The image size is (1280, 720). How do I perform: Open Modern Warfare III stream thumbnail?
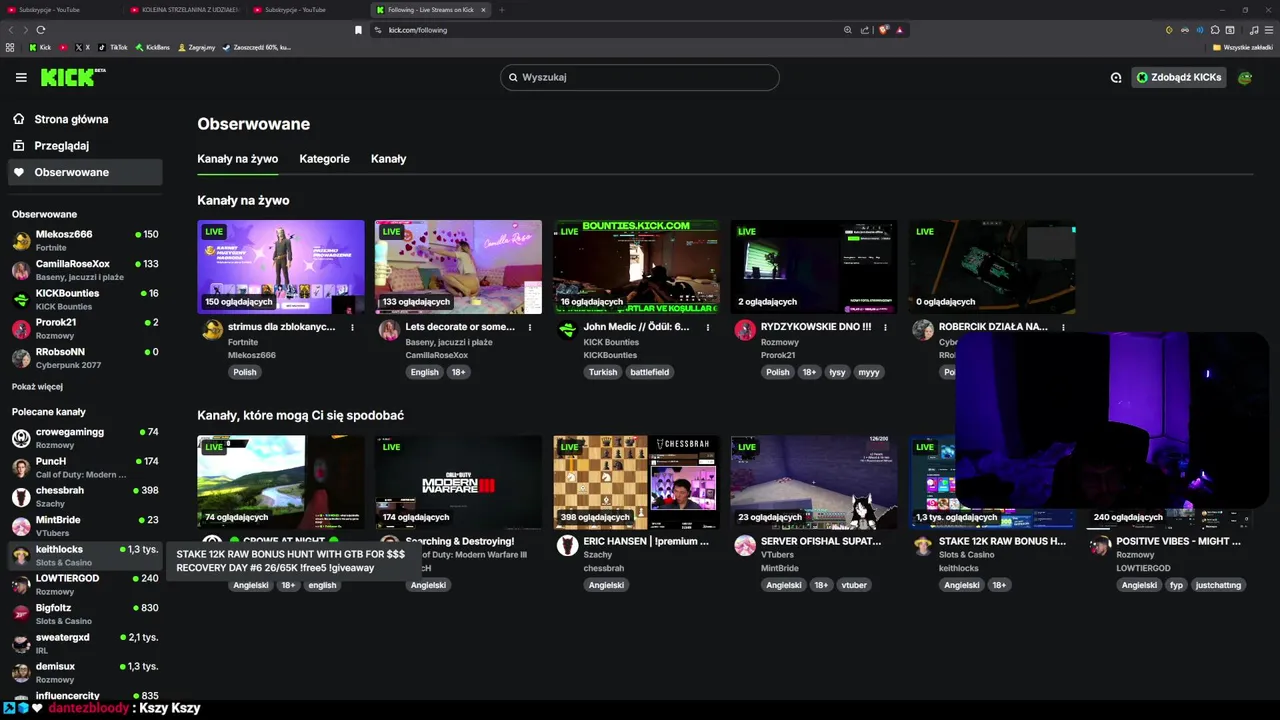[x=458, y=482]
